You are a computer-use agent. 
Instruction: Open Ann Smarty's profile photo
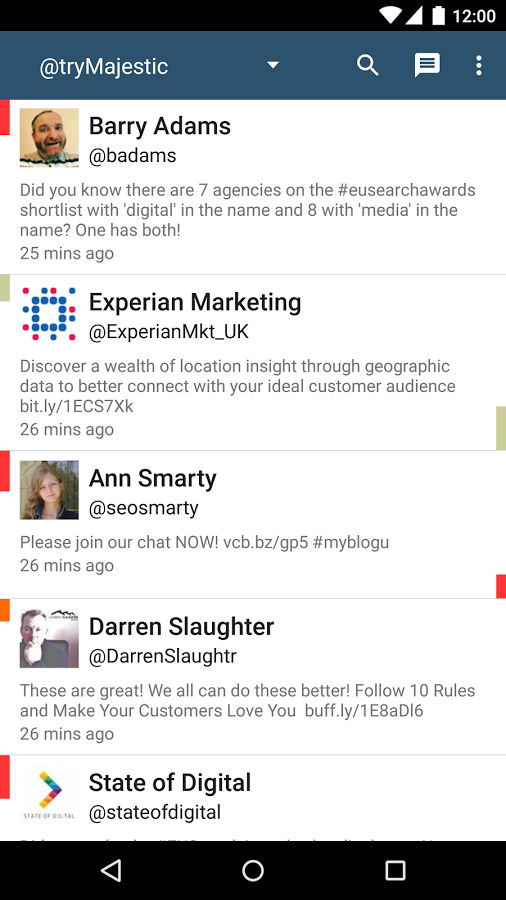[x=49, y=490]
